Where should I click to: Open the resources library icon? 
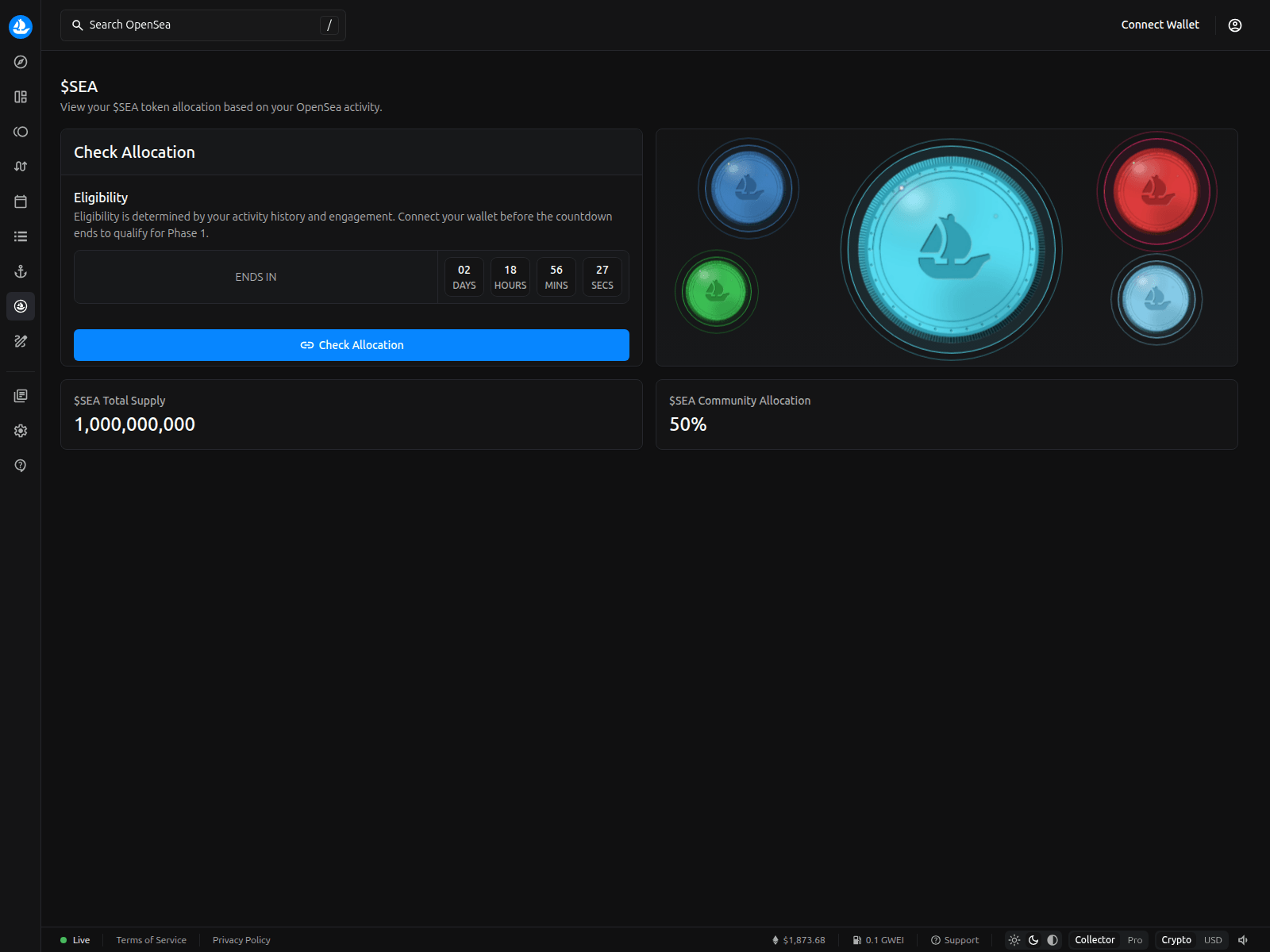tap(21, 396)
